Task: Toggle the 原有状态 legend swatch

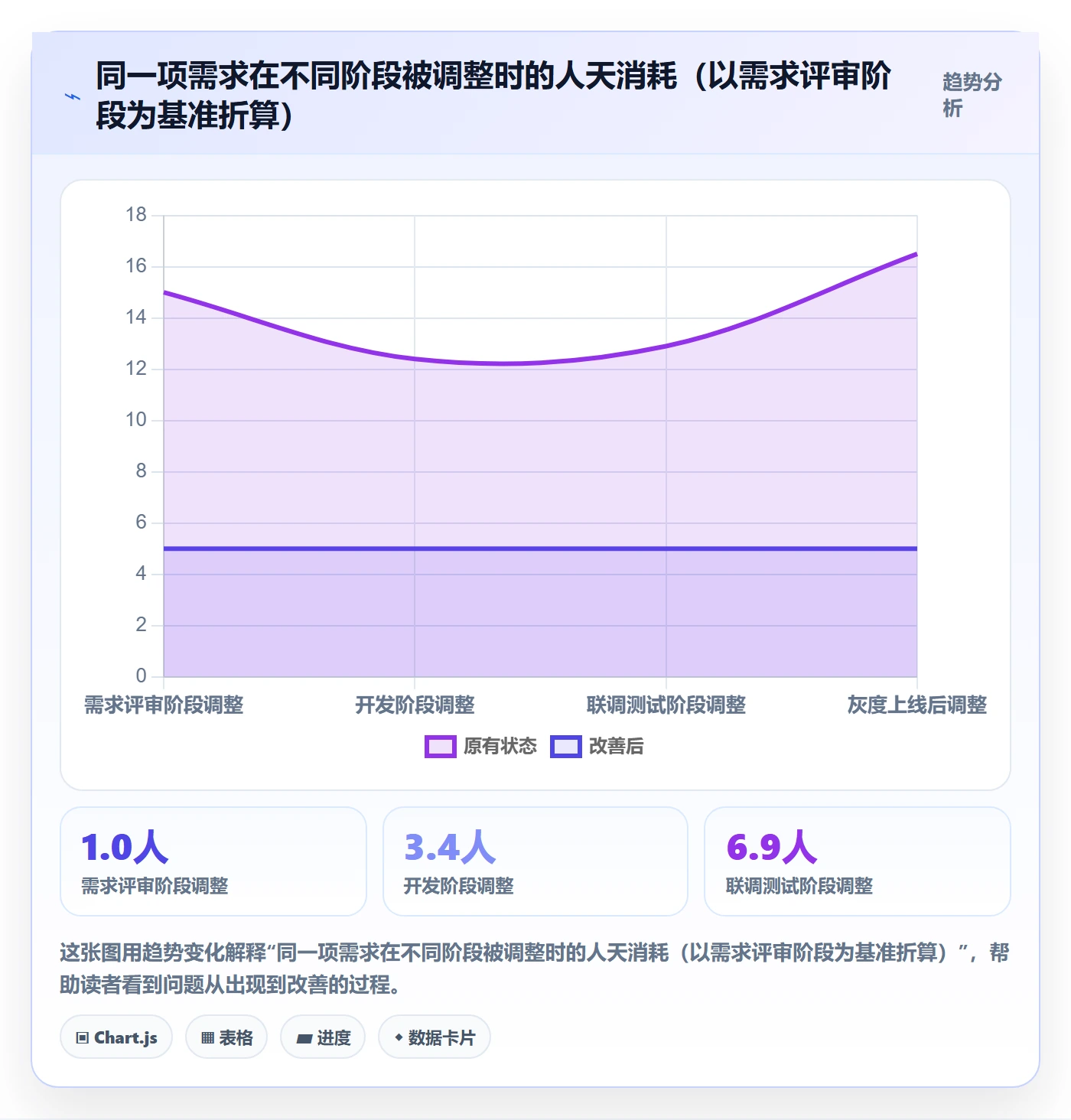Action: coord(440,747)
